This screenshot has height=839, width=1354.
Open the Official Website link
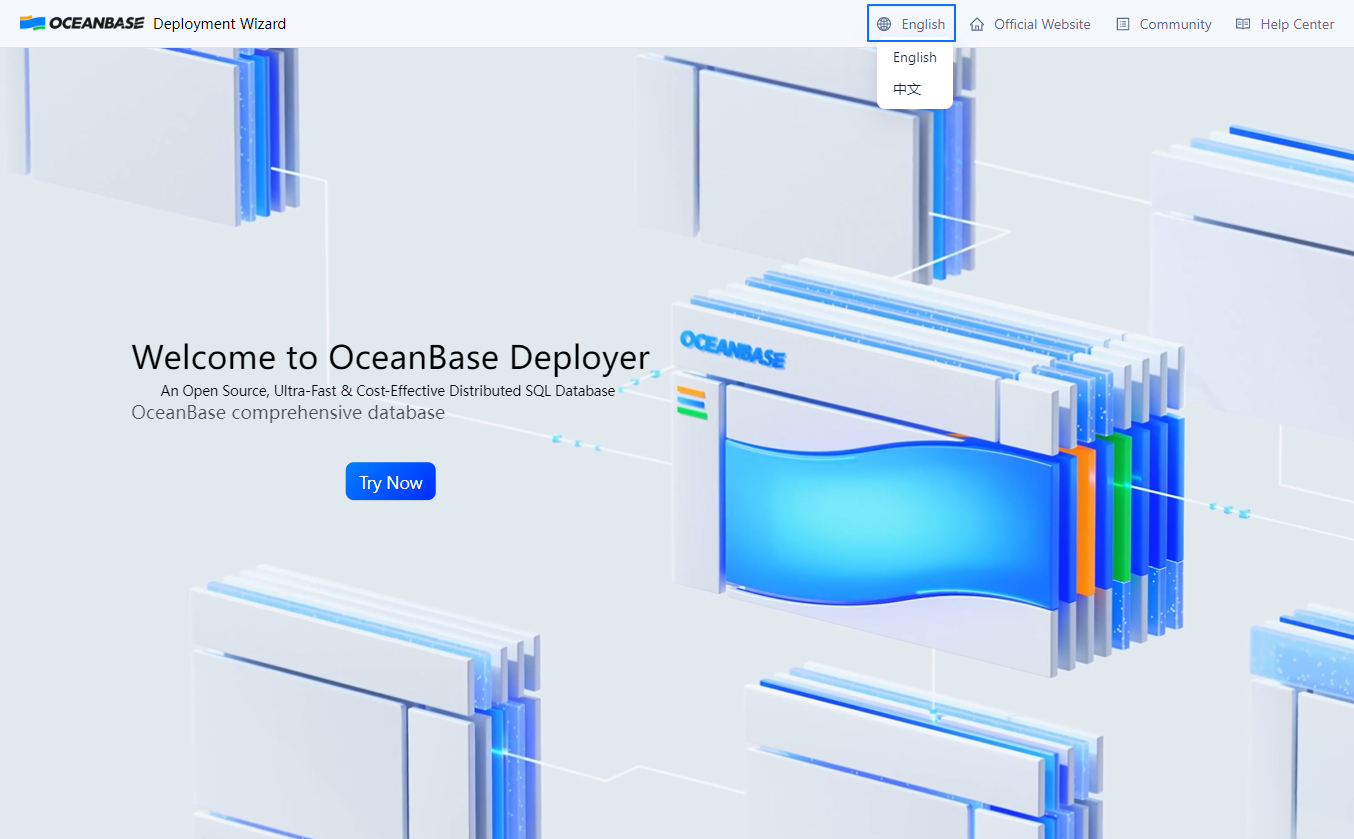pos(1042,24)
